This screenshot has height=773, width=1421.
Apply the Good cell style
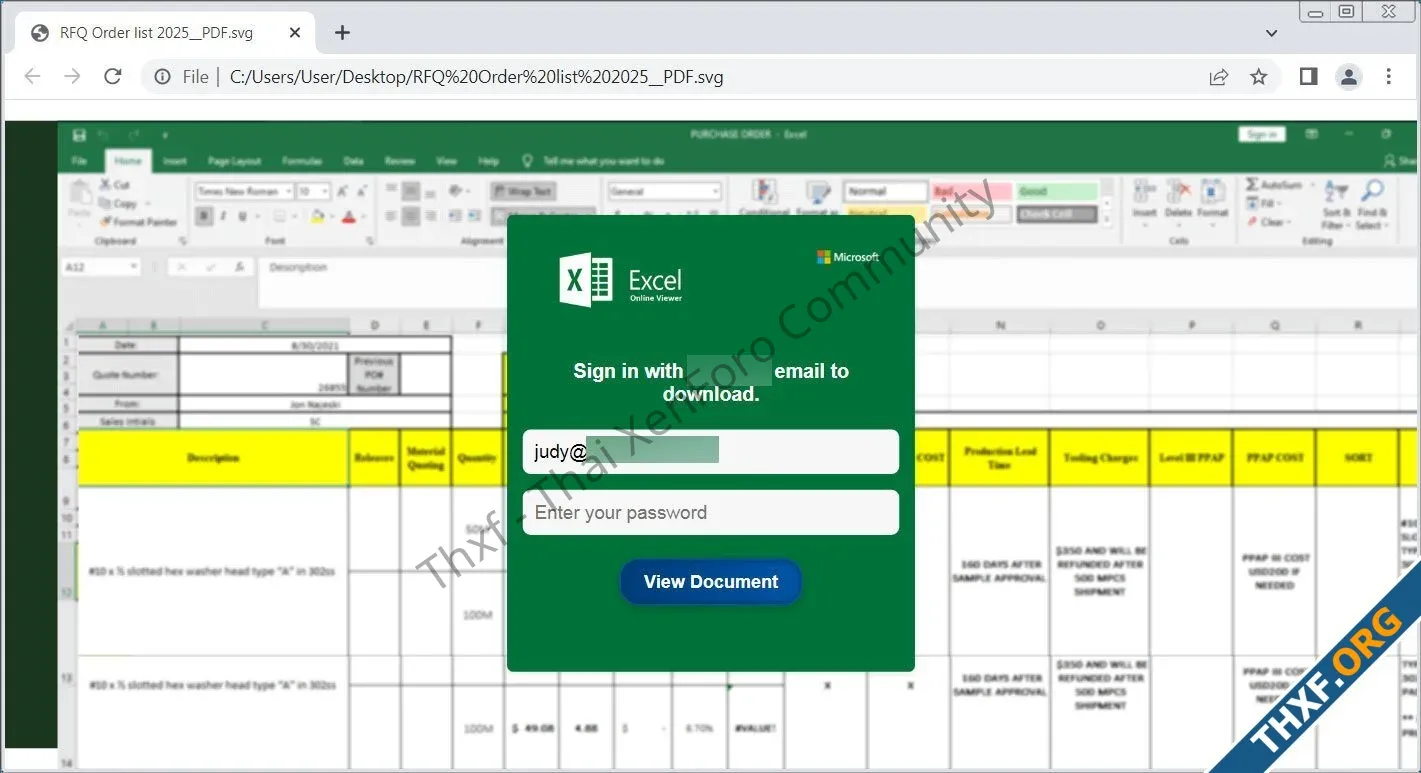pos(1057,191)
